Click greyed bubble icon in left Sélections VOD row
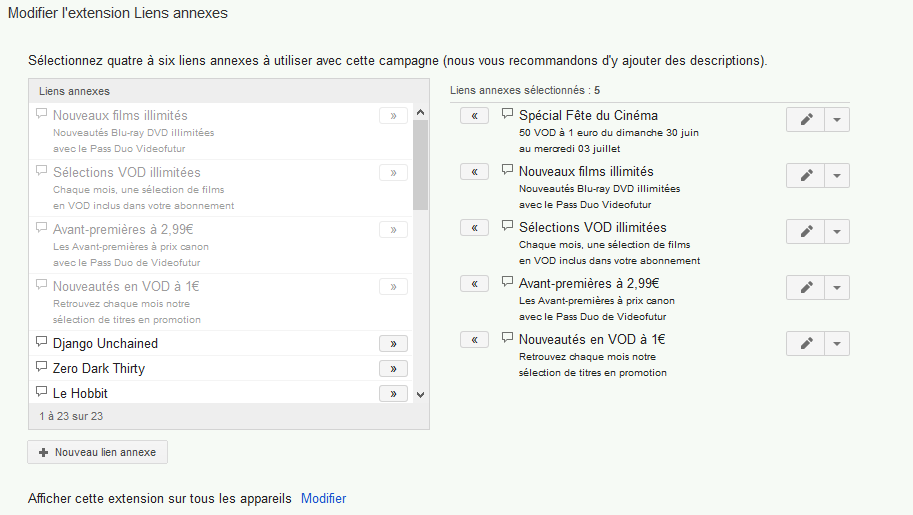Viewport: 913px width, 515px height. click(x=41, y=171)
